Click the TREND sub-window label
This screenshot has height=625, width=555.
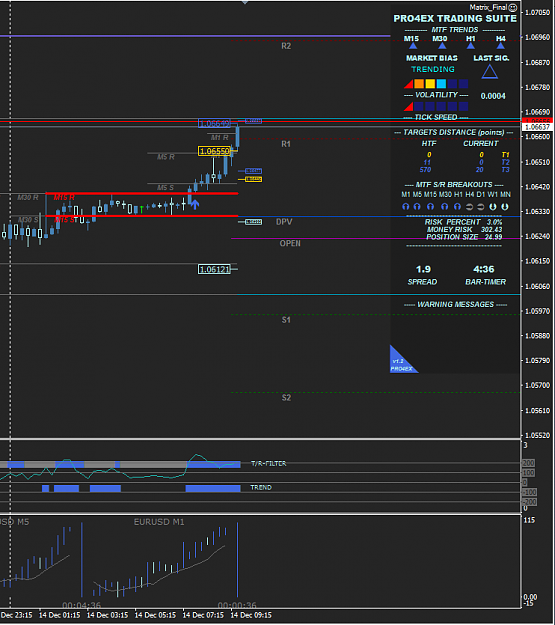[x=261, y=487]
